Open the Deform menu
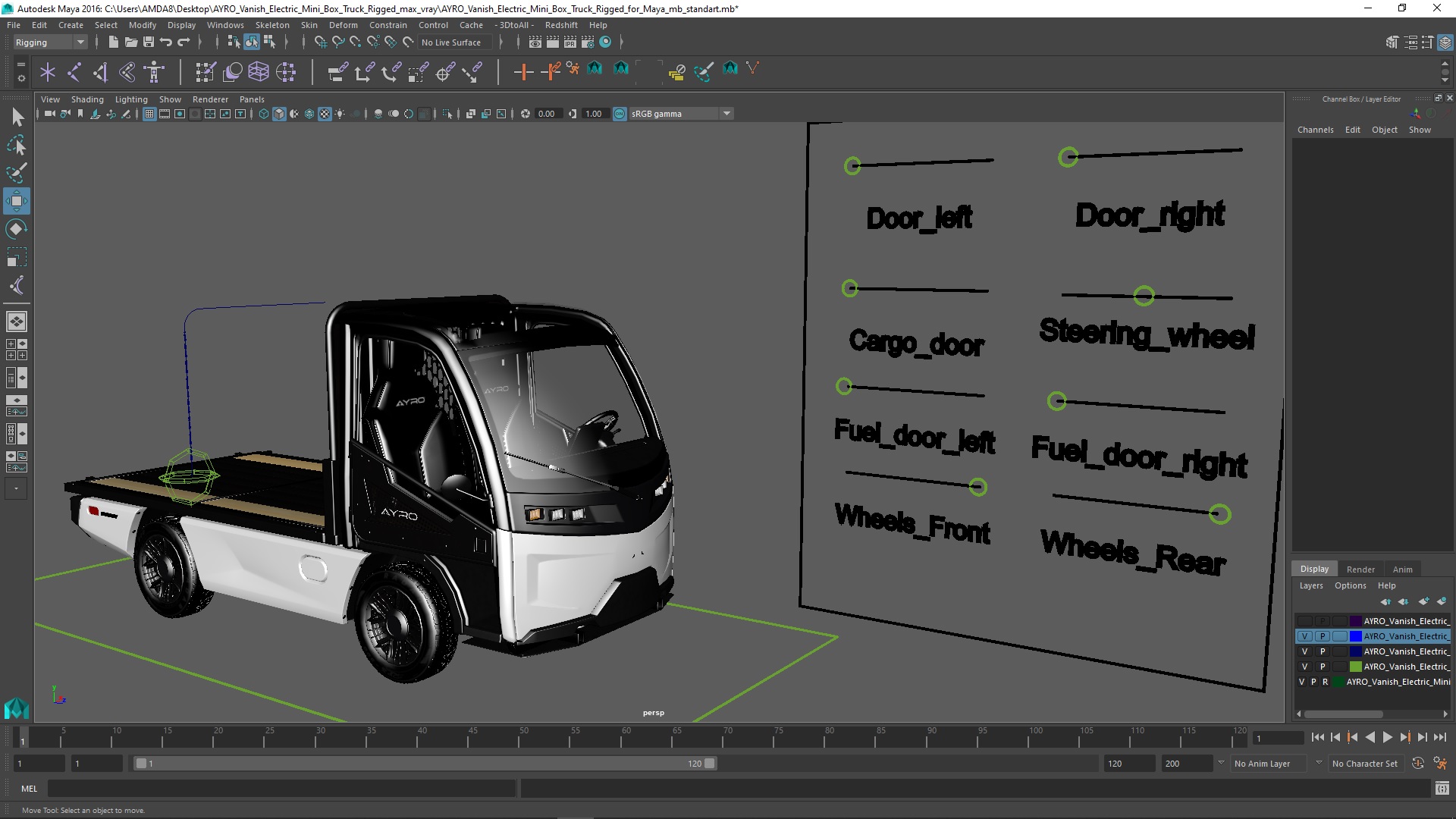This screenshot has height=819, width=1456. pyautogui.click(x=343, y=25)
